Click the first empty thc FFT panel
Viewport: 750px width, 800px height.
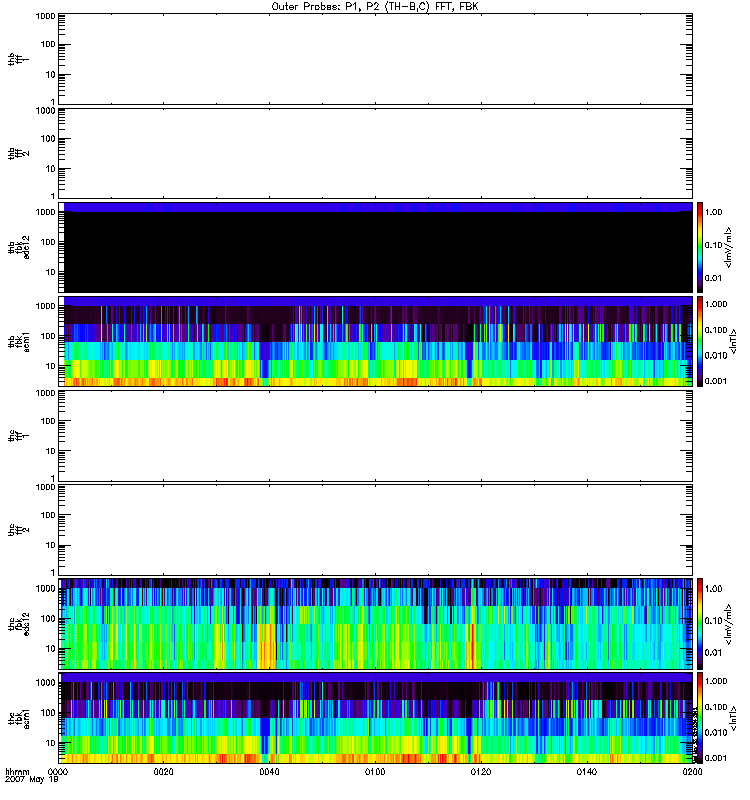(375, 435)
